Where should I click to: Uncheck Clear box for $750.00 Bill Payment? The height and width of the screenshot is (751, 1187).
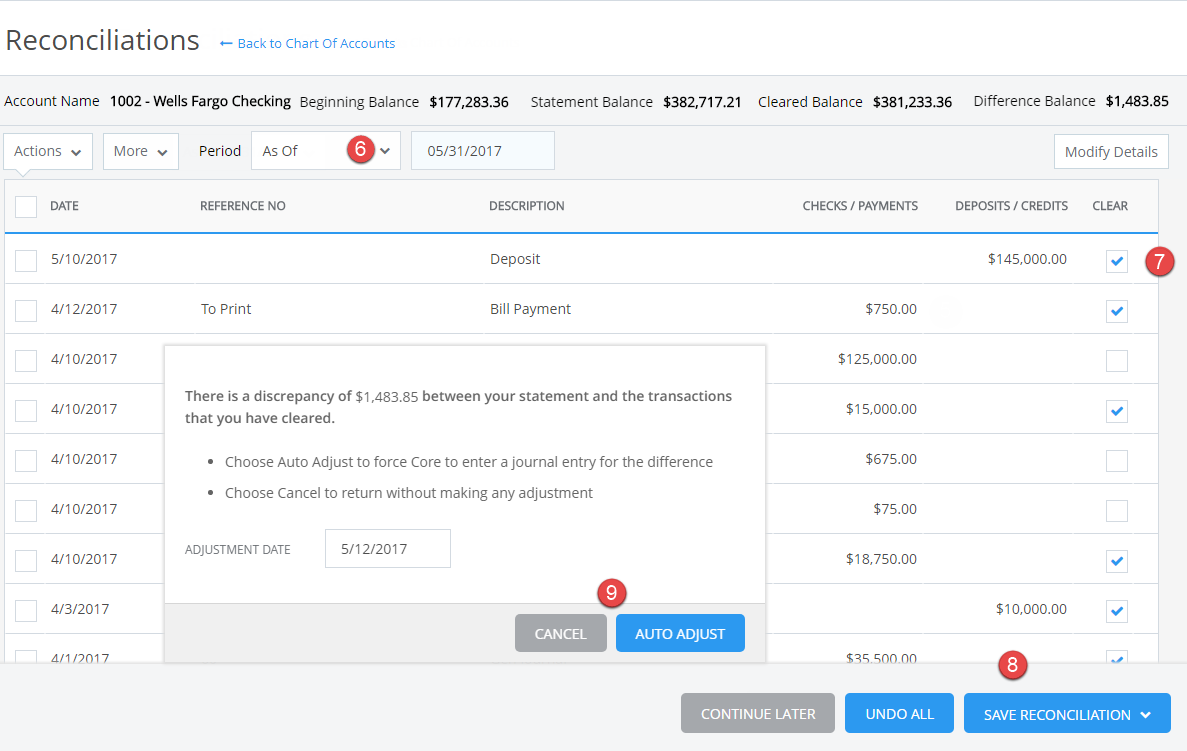pos(1117,310)
